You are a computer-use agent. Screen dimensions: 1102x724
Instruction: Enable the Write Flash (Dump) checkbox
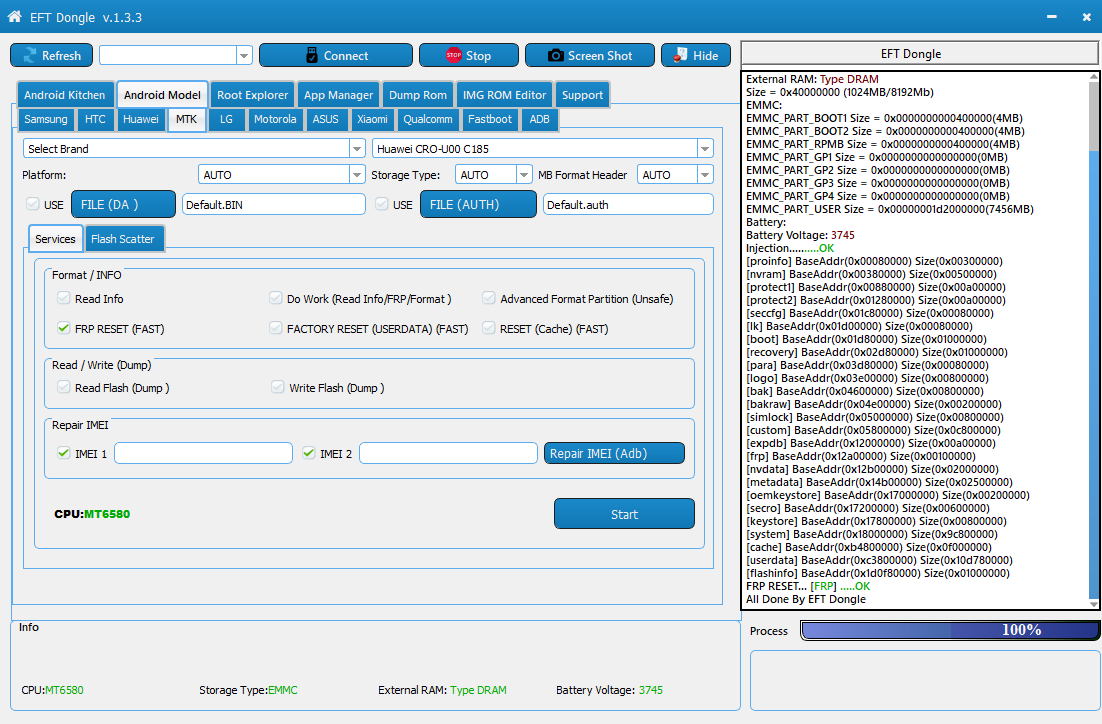pyautogui.click(x=278, y=387)
